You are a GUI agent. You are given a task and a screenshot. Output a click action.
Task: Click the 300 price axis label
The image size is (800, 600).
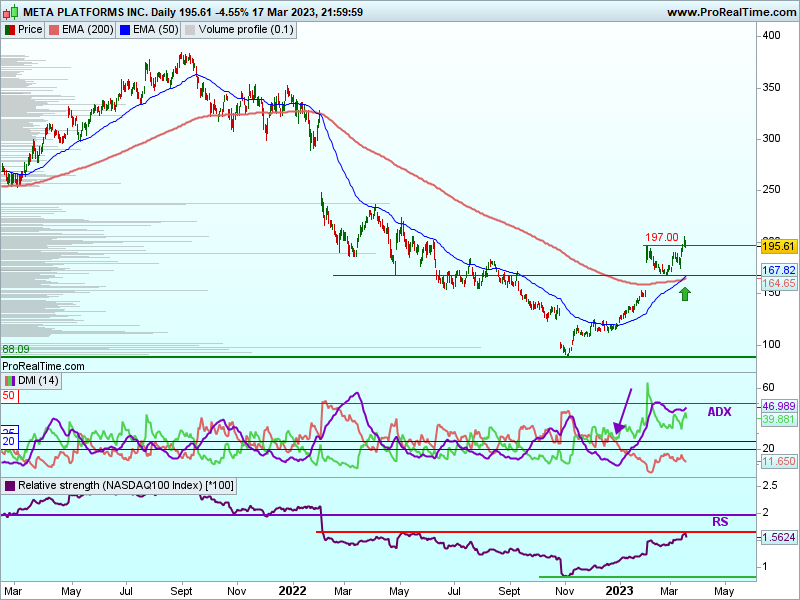click(x=771, y=139)
